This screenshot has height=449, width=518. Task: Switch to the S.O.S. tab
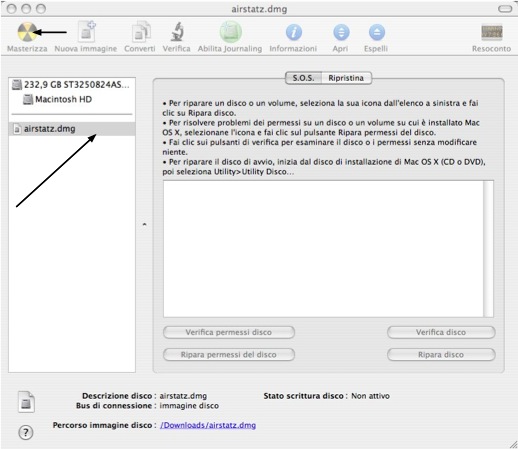point(303,78)
